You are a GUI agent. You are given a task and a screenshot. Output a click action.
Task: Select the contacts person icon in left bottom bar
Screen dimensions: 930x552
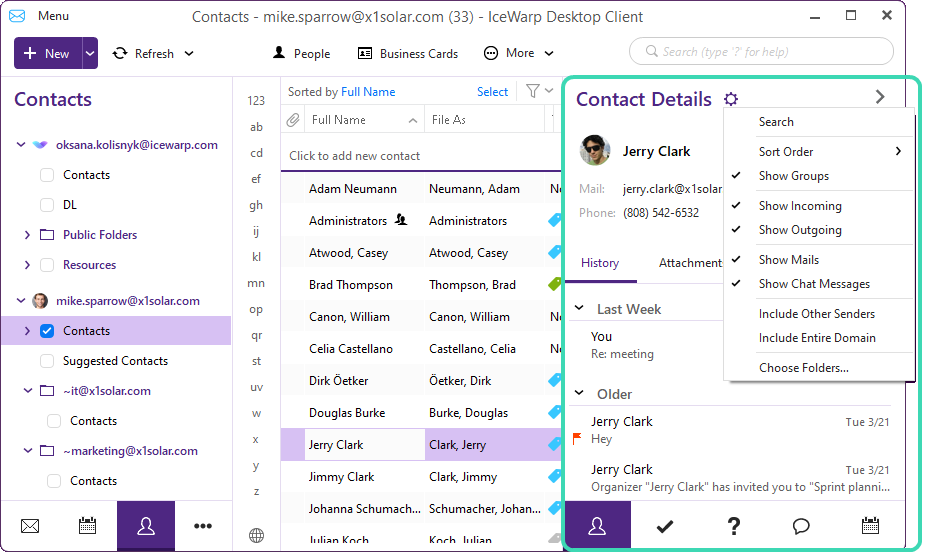click(x=146, y=526)
